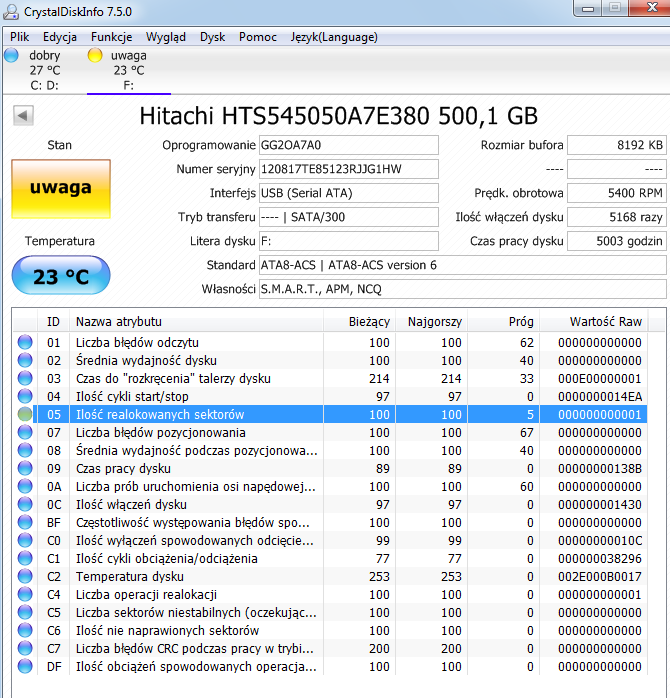
Task: Click the Oprogramowanie field GG2OA7A0
Action: click(x=349, y=145)
